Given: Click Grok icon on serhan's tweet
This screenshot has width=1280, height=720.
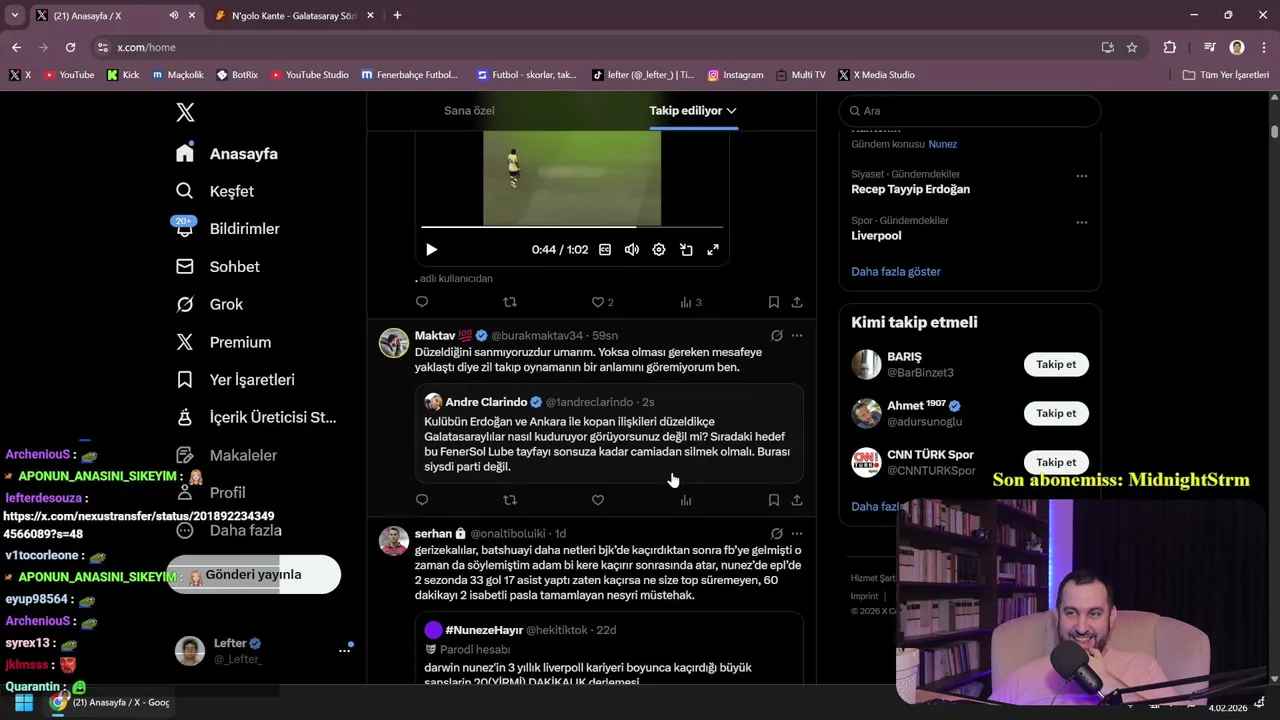Looking at the screenshot, I should 776,534.
